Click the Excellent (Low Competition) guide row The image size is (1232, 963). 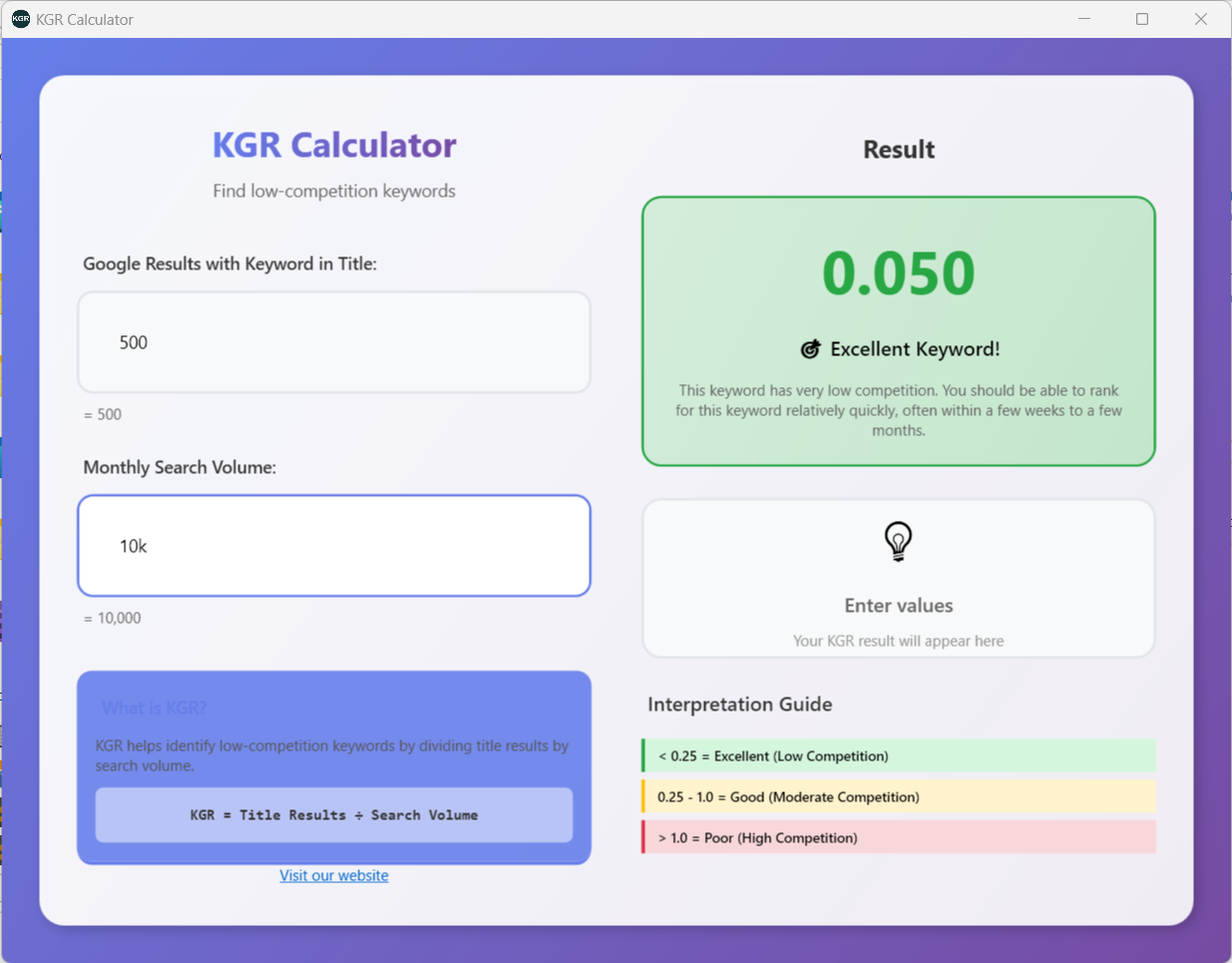coord(899,756)
